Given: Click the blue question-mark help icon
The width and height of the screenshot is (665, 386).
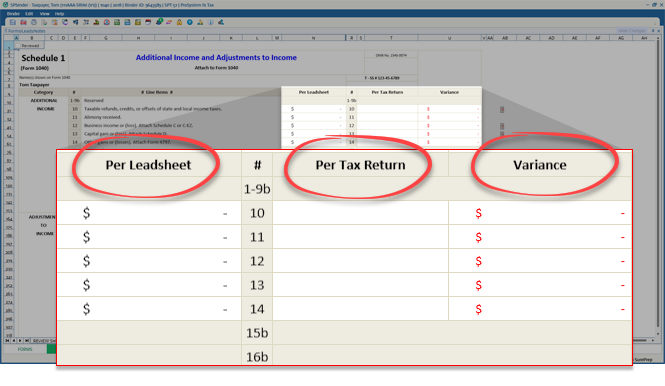Looking at the screenshot, I should coord(190,22).
